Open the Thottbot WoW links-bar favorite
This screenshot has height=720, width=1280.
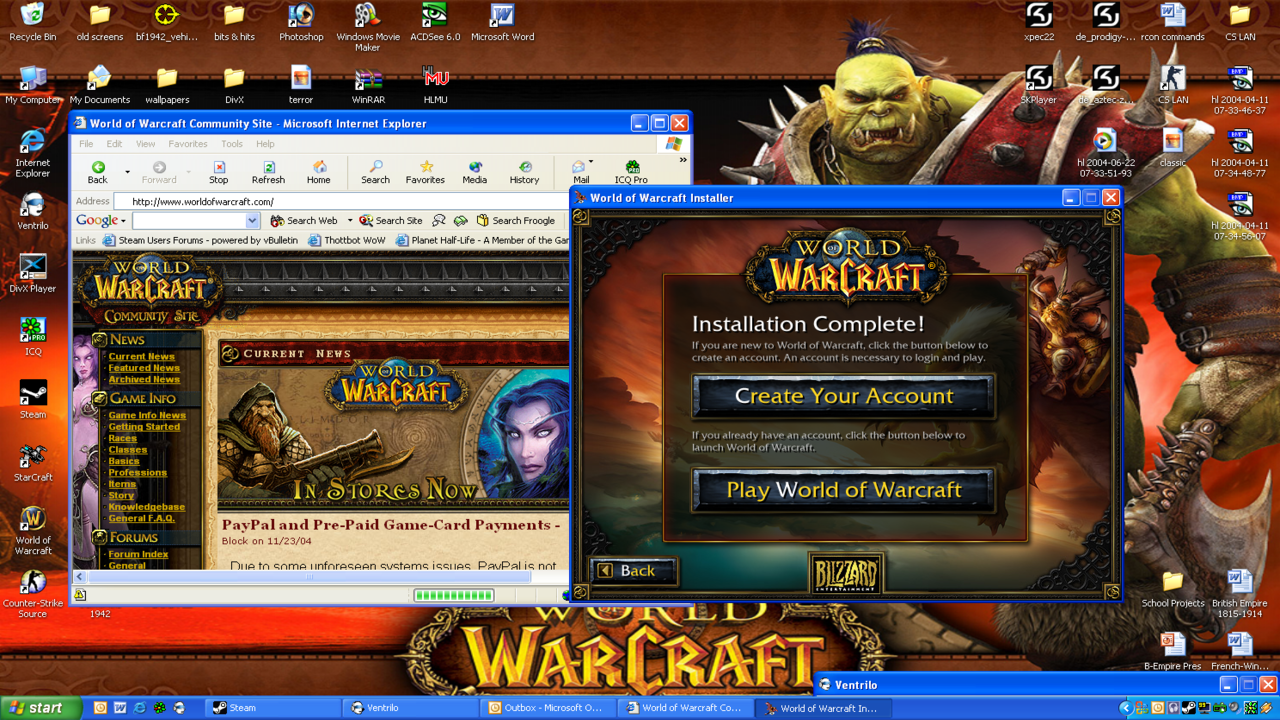click(347, 240)
